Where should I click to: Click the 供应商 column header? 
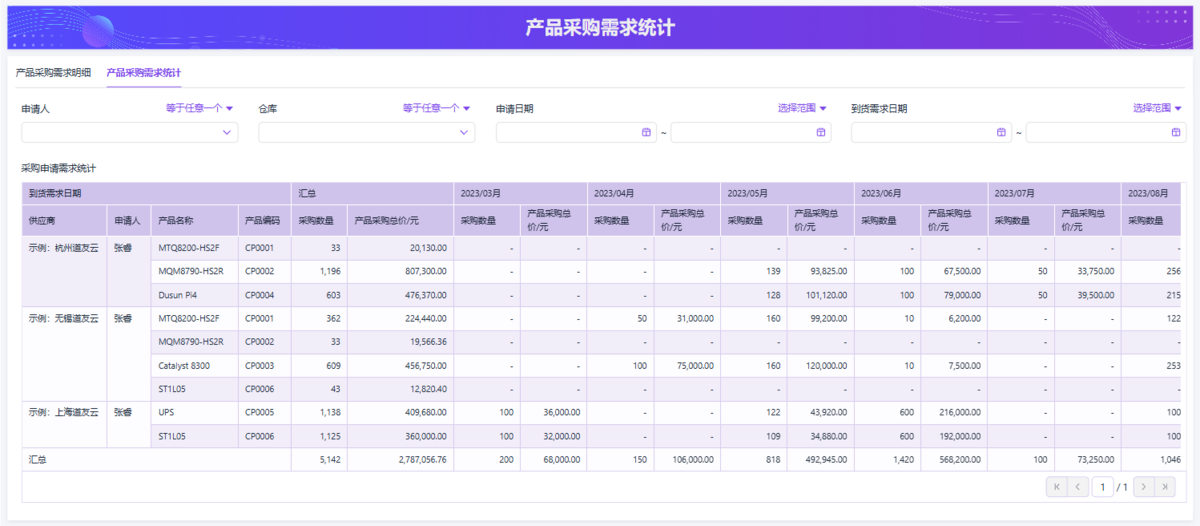coord(42,220)
